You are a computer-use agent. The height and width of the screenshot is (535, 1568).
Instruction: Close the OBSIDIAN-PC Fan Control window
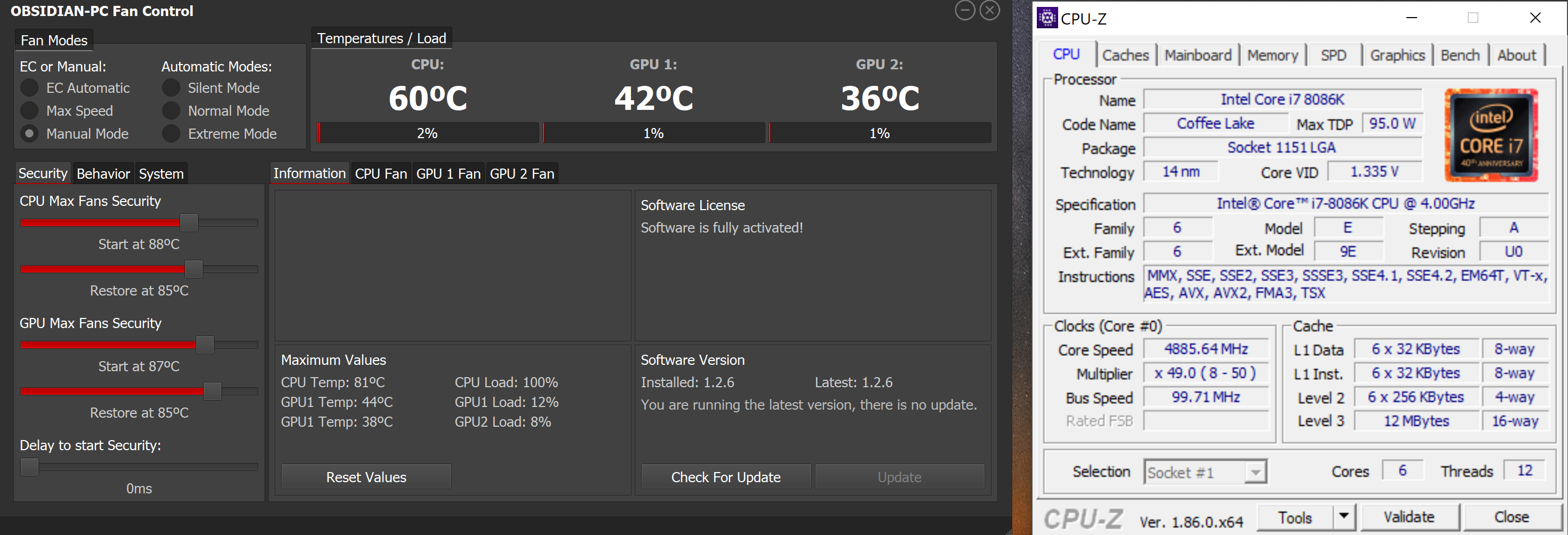[990, 10]
